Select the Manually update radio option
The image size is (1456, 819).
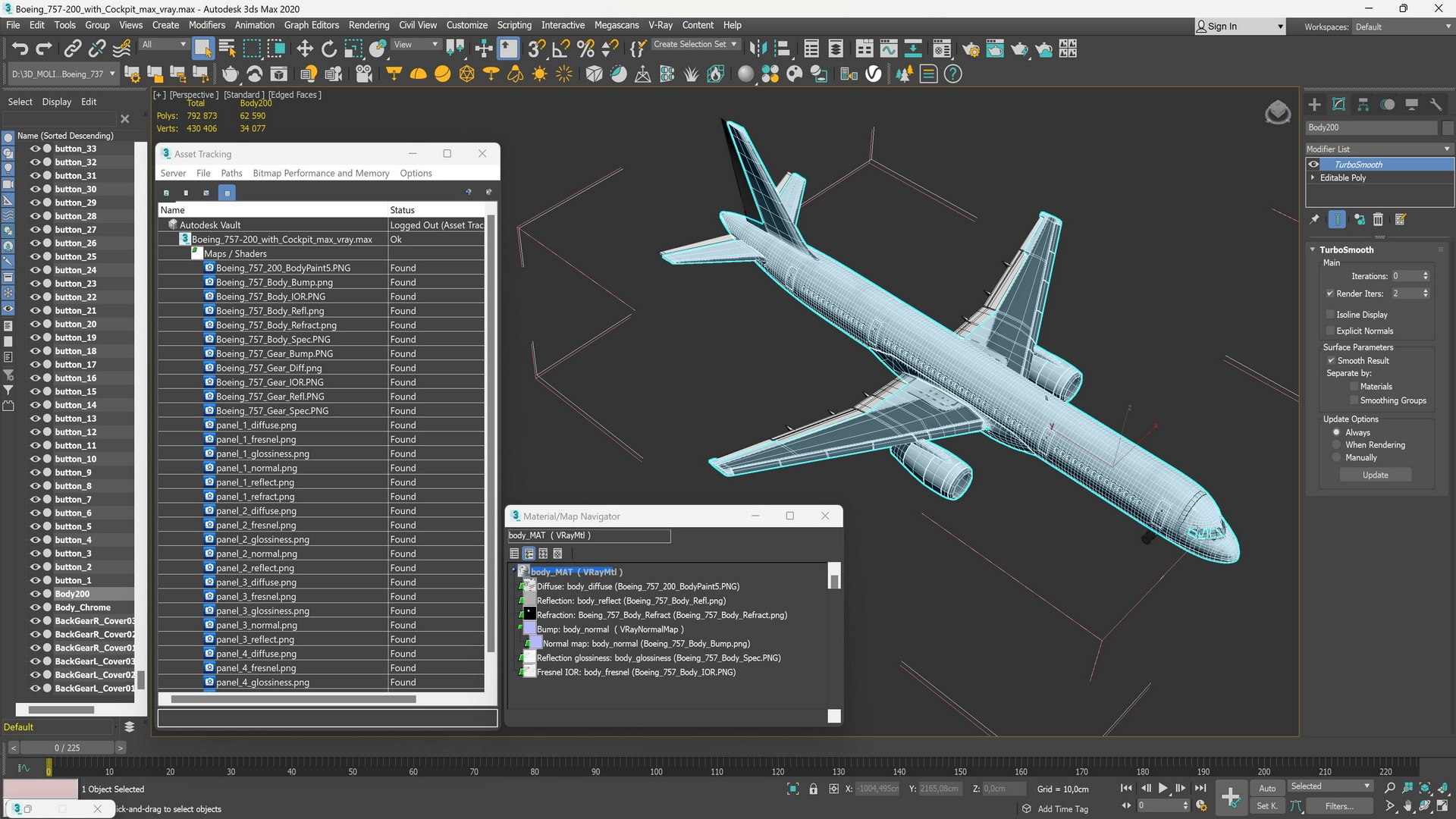pos(1336,458)
